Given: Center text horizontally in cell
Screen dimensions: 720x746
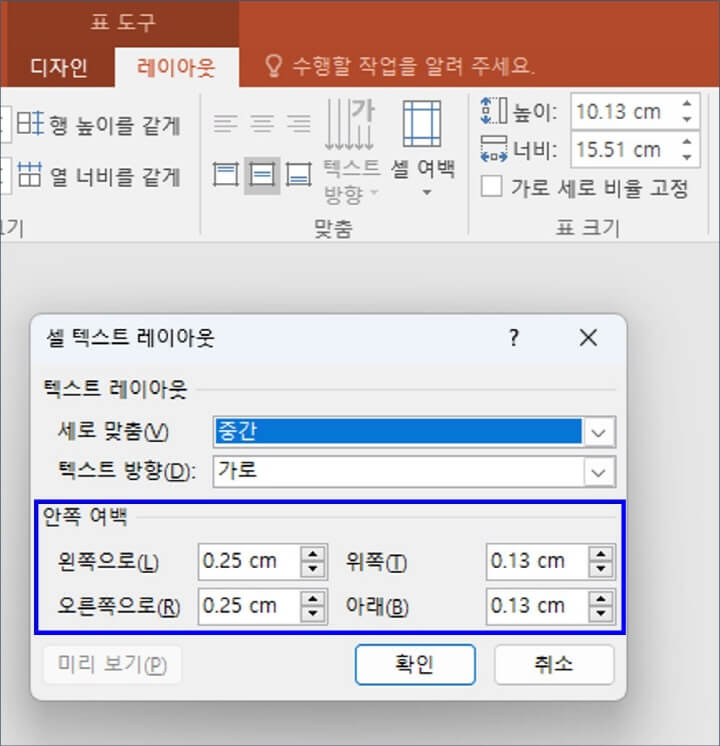Looking at the screenshot, I should [x=262, y=124].
